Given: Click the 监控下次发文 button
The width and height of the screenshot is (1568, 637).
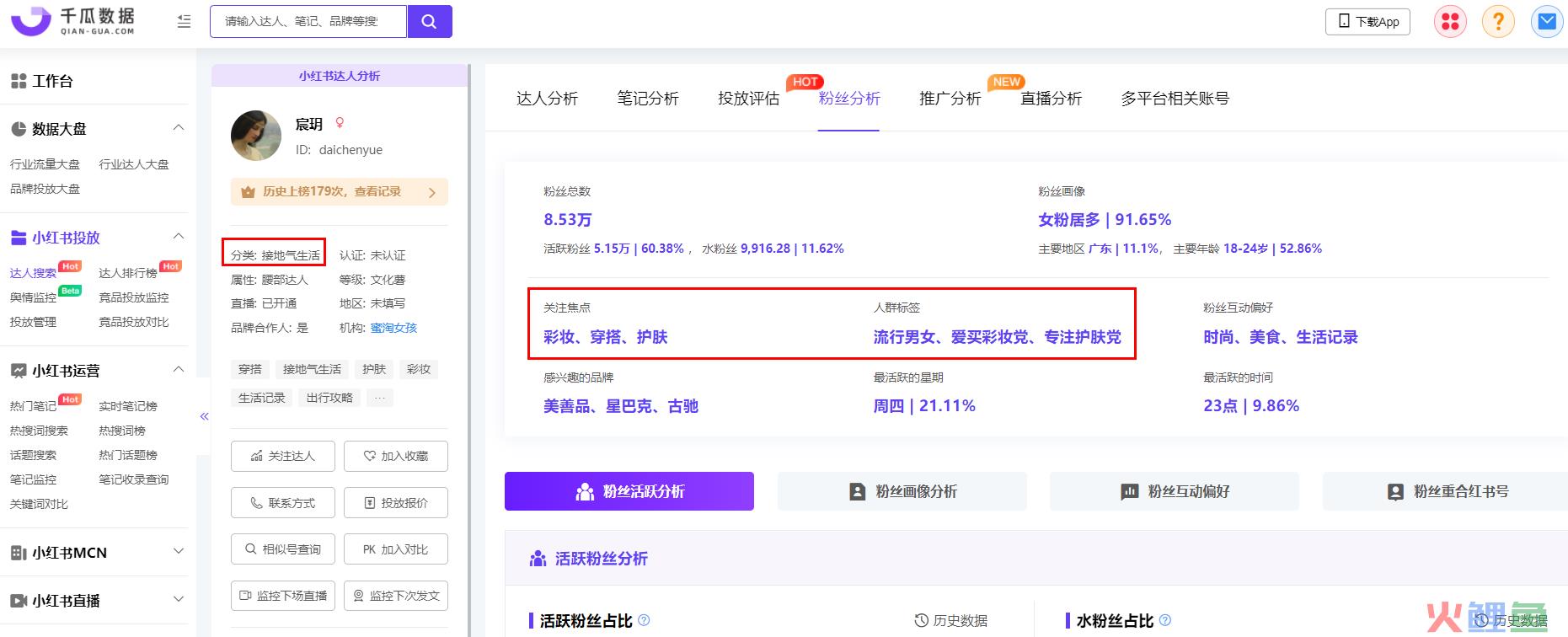Looking at the screenshot, I should (396, 596).
